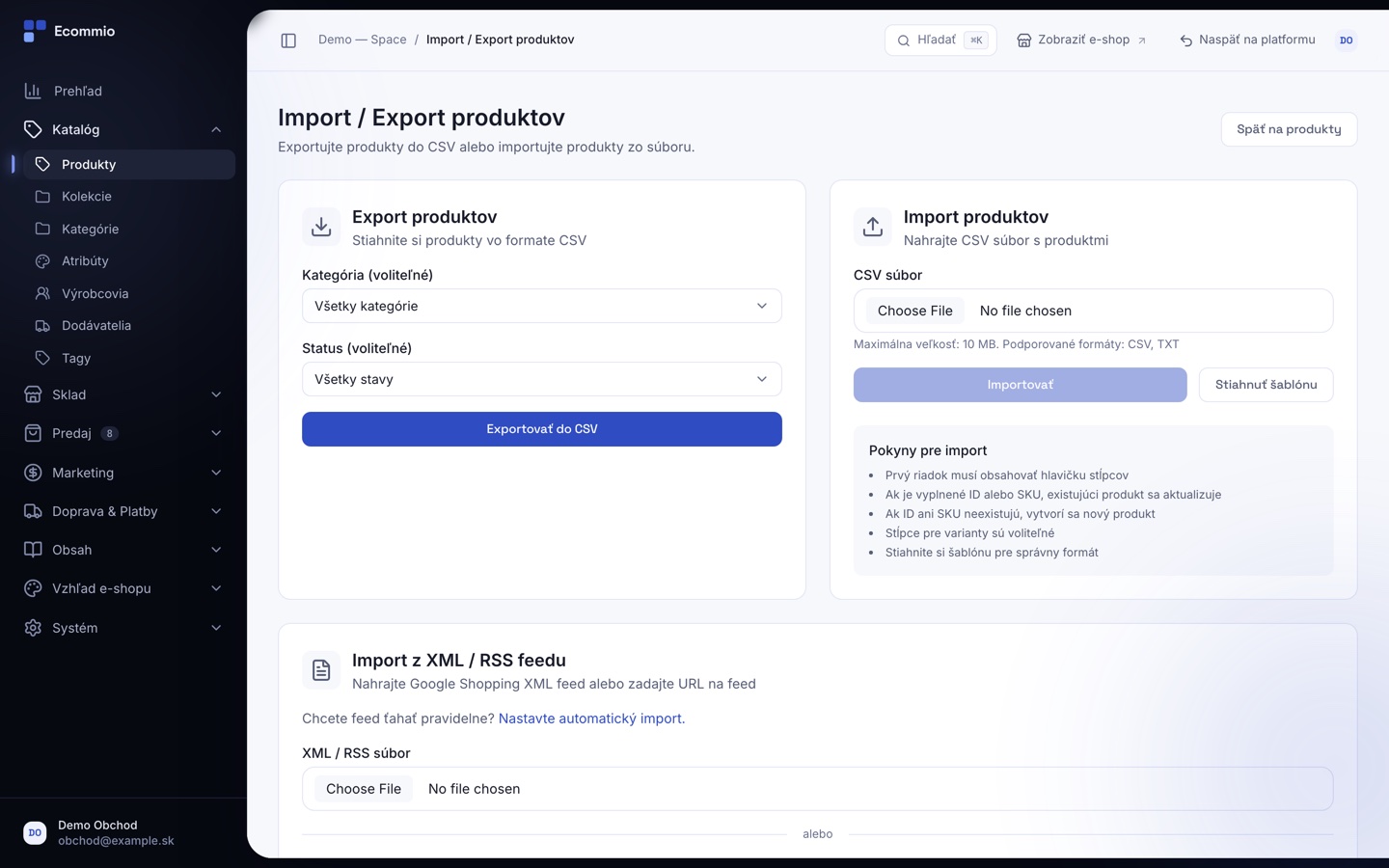
Task: Expand the Sklad section
Action: 123,394
